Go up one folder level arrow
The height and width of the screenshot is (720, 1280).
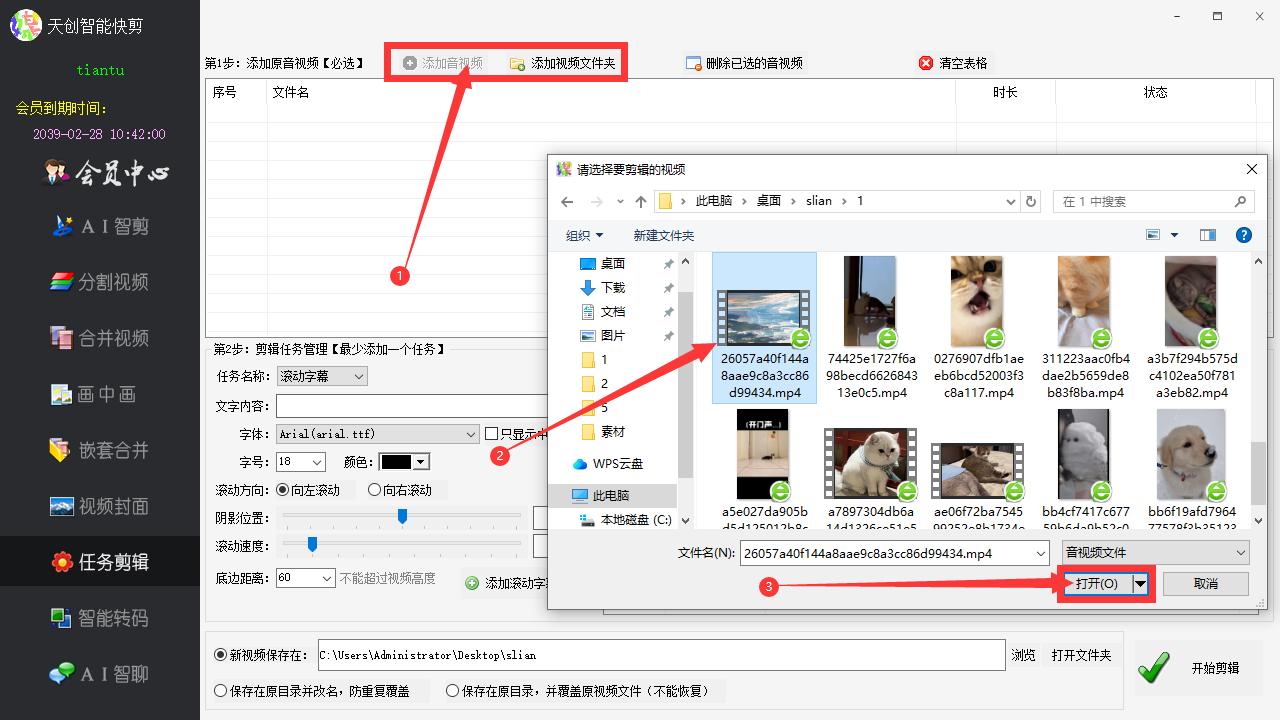coord(641,201)
